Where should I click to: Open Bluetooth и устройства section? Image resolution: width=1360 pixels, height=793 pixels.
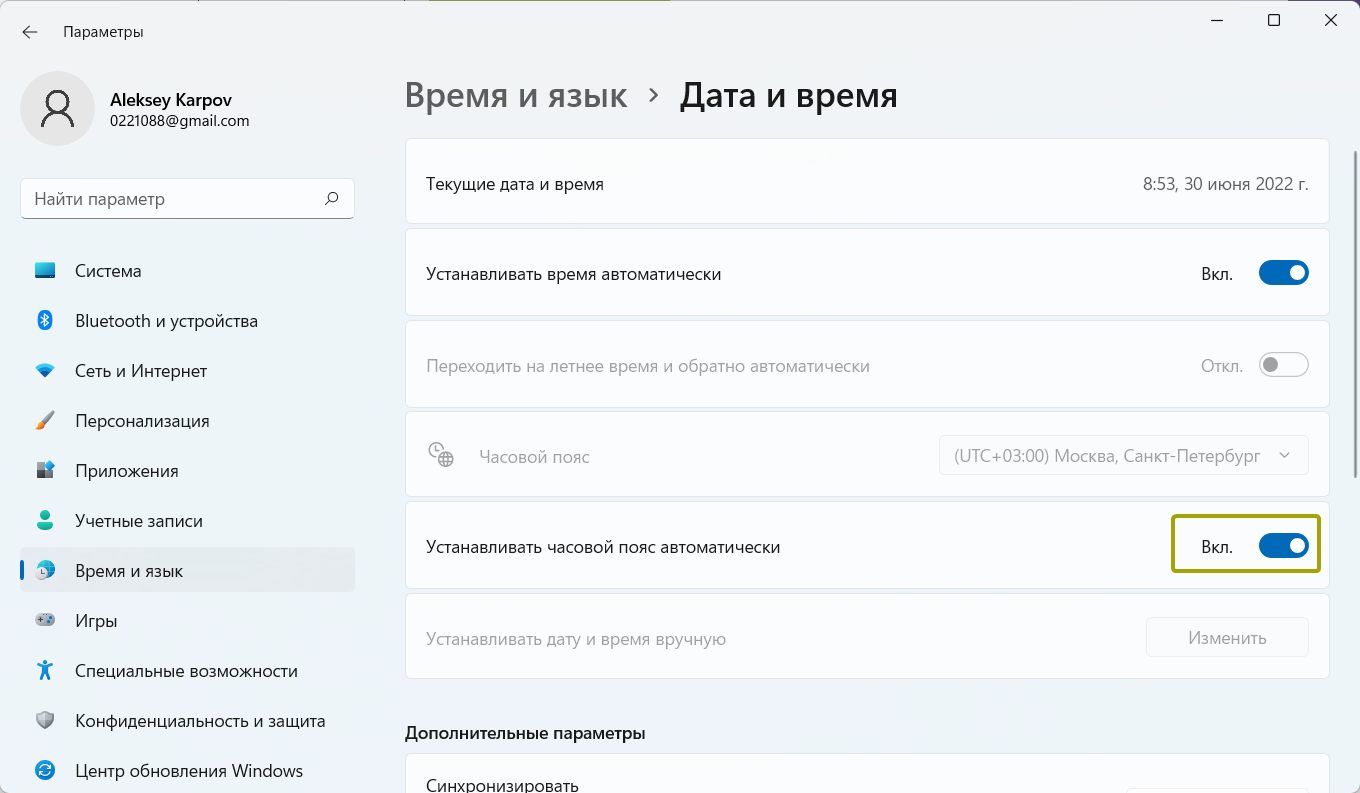[187, 320]
